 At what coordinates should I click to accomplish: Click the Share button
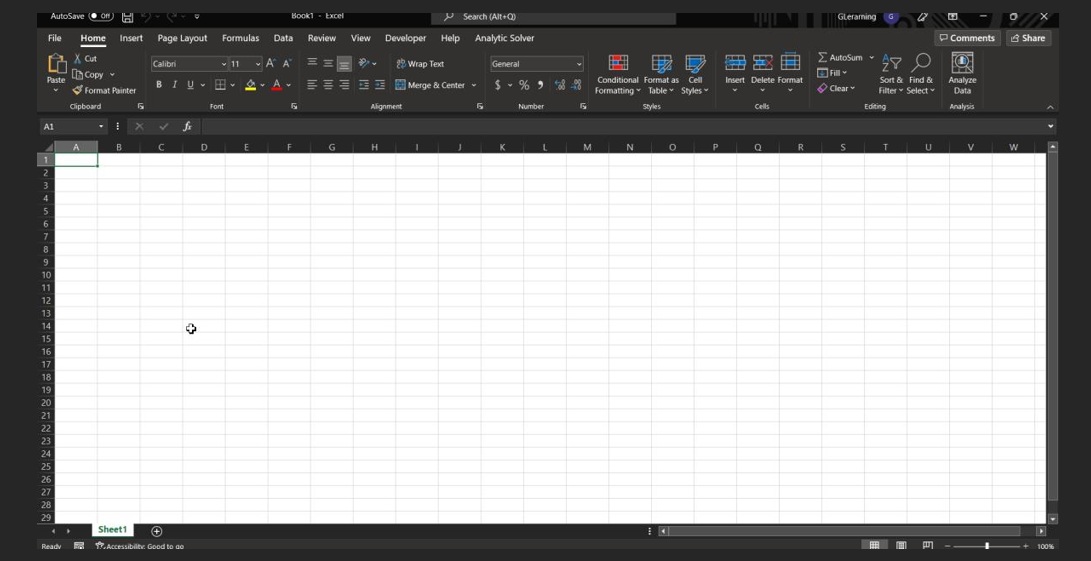click(1028, 38)
